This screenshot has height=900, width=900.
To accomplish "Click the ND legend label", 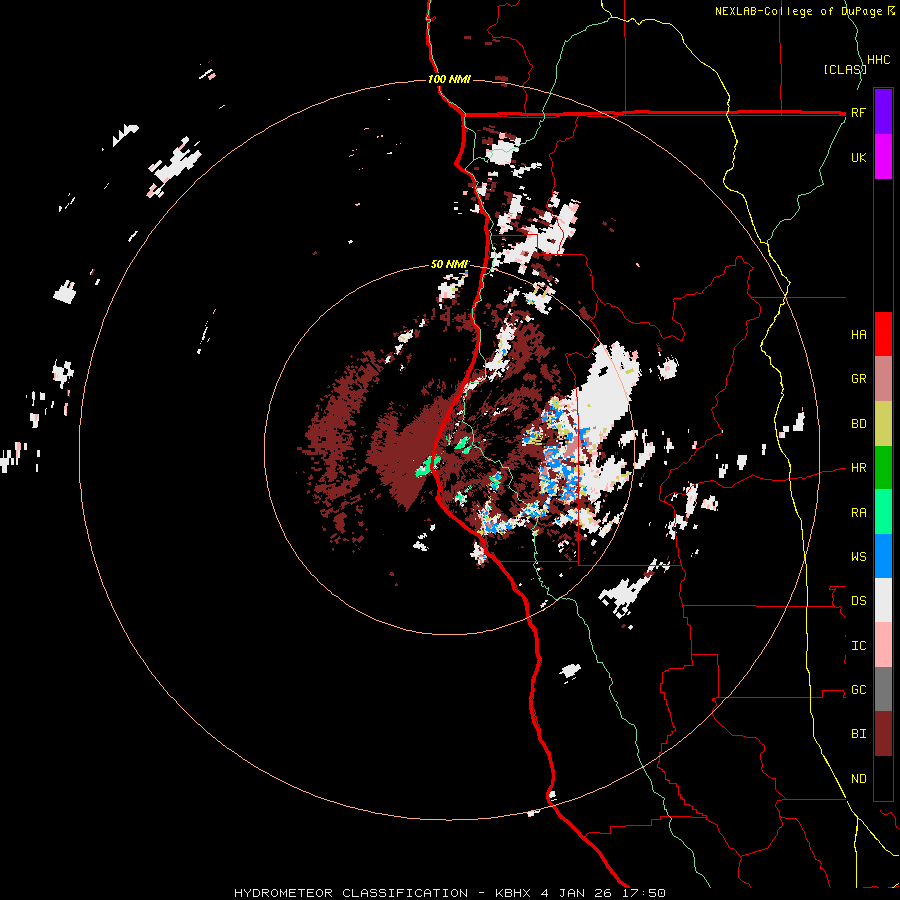I will click(x=858, y=779).
